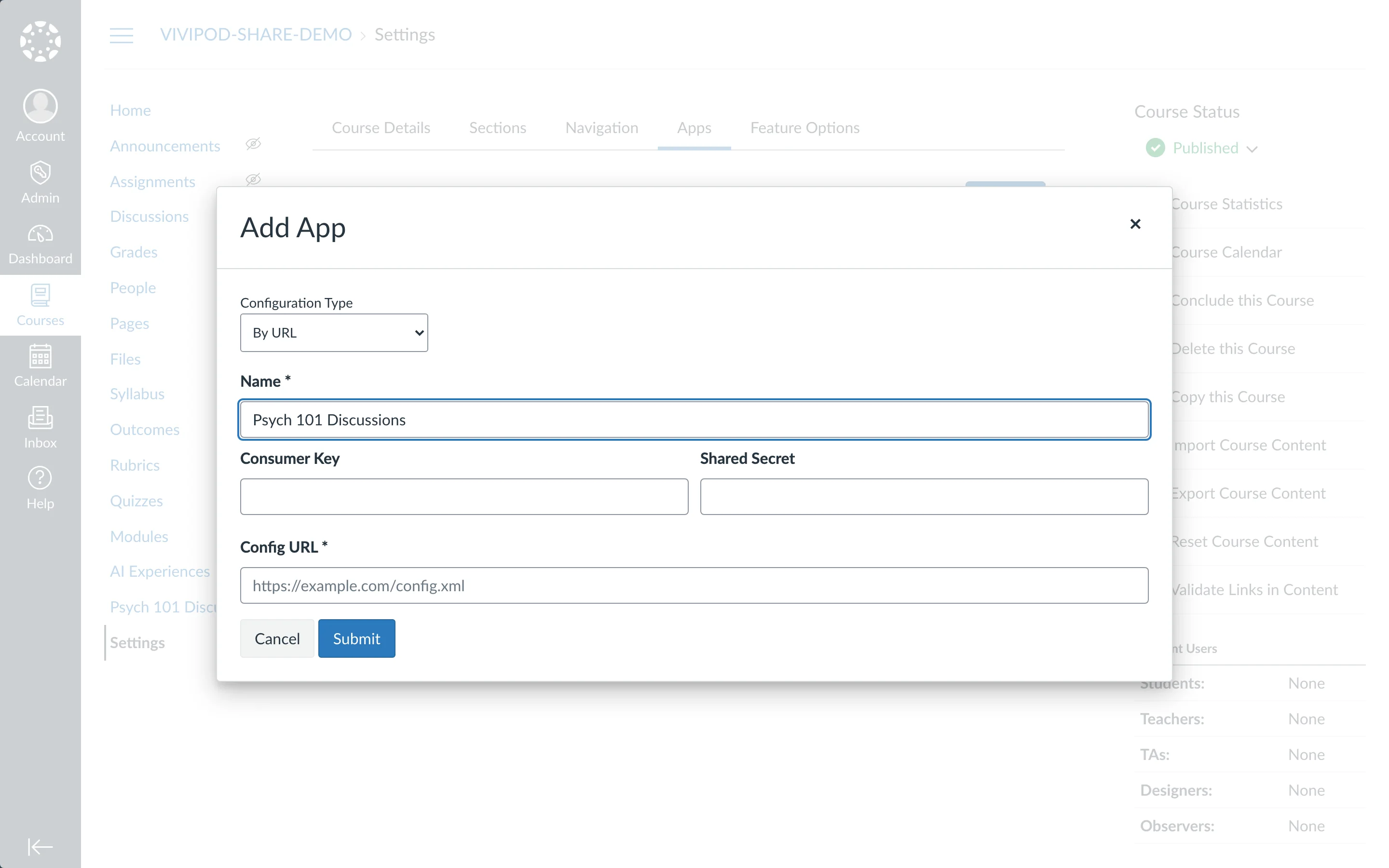Image resolution: width=1389 pixels, height=868 pixels.
Task: Click hidden eye icon next to Announcements
Action: pyautogui.click(x=253, y=144)
